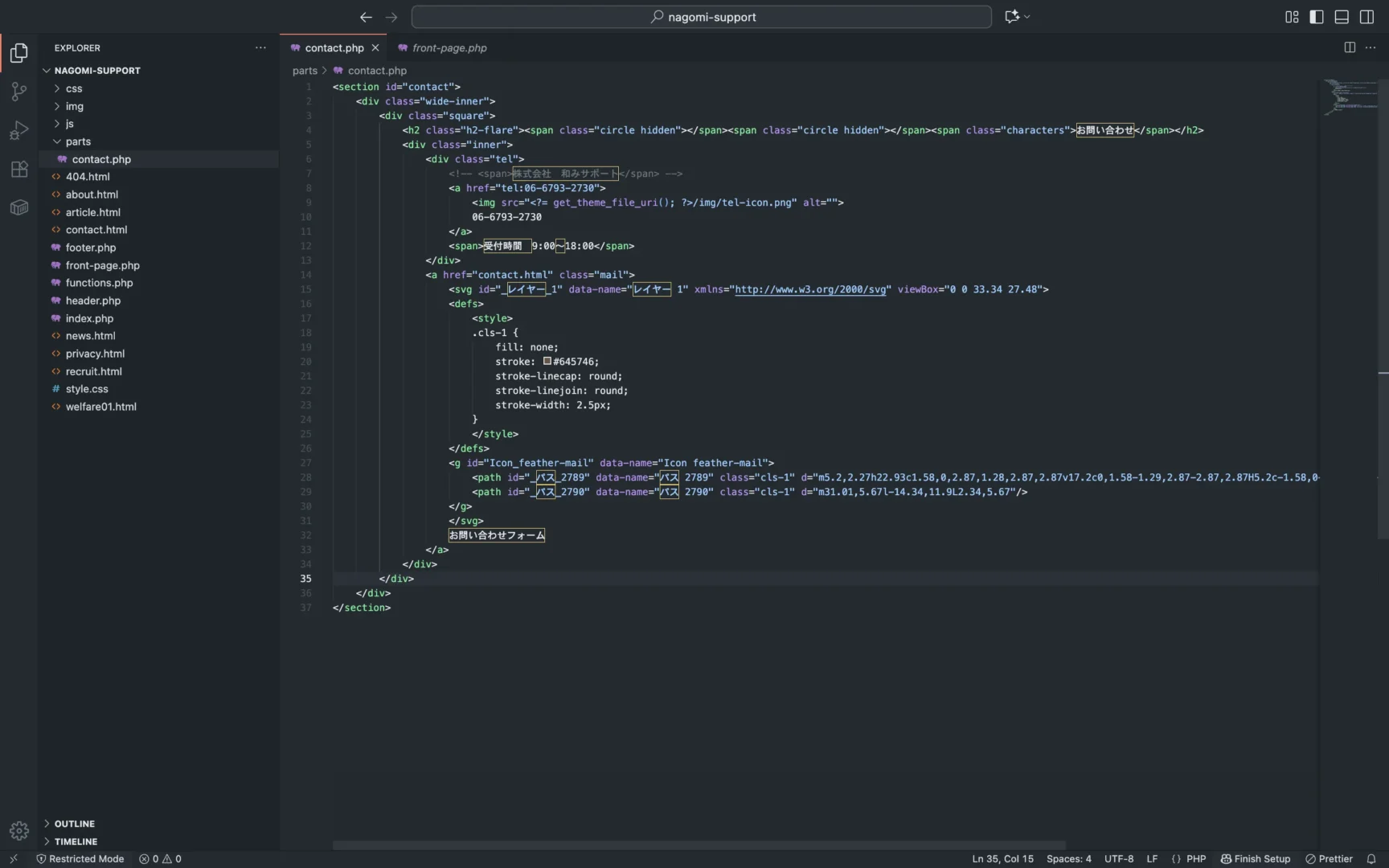Toggle the bottom panel visibility
This screenshot has width=1389, height=868.
(1342, 17)
